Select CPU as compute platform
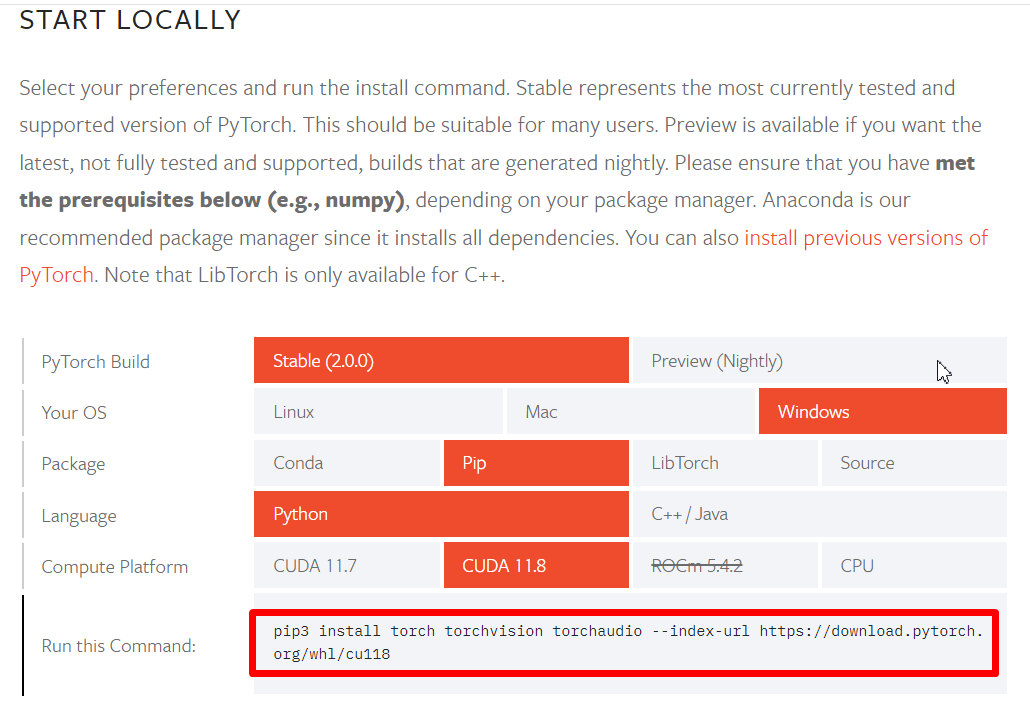This screenshot has height=701, width=1030. (913, 566)
